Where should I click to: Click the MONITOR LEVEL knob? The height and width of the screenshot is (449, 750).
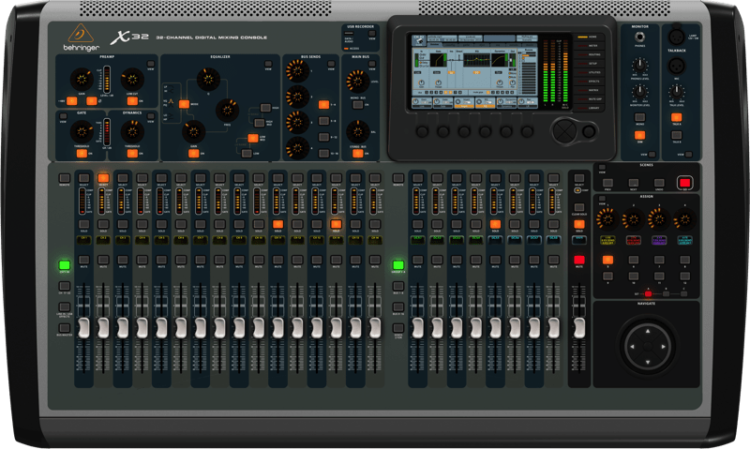[x=640, y=91]
